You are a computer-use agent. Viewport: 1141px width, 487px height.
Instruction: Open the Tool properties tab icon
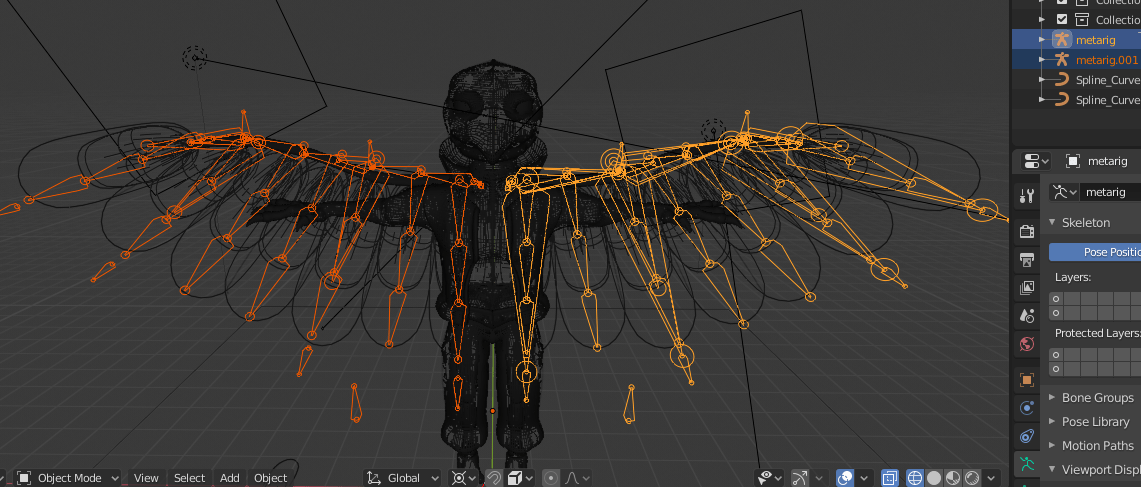point(1027,195)
